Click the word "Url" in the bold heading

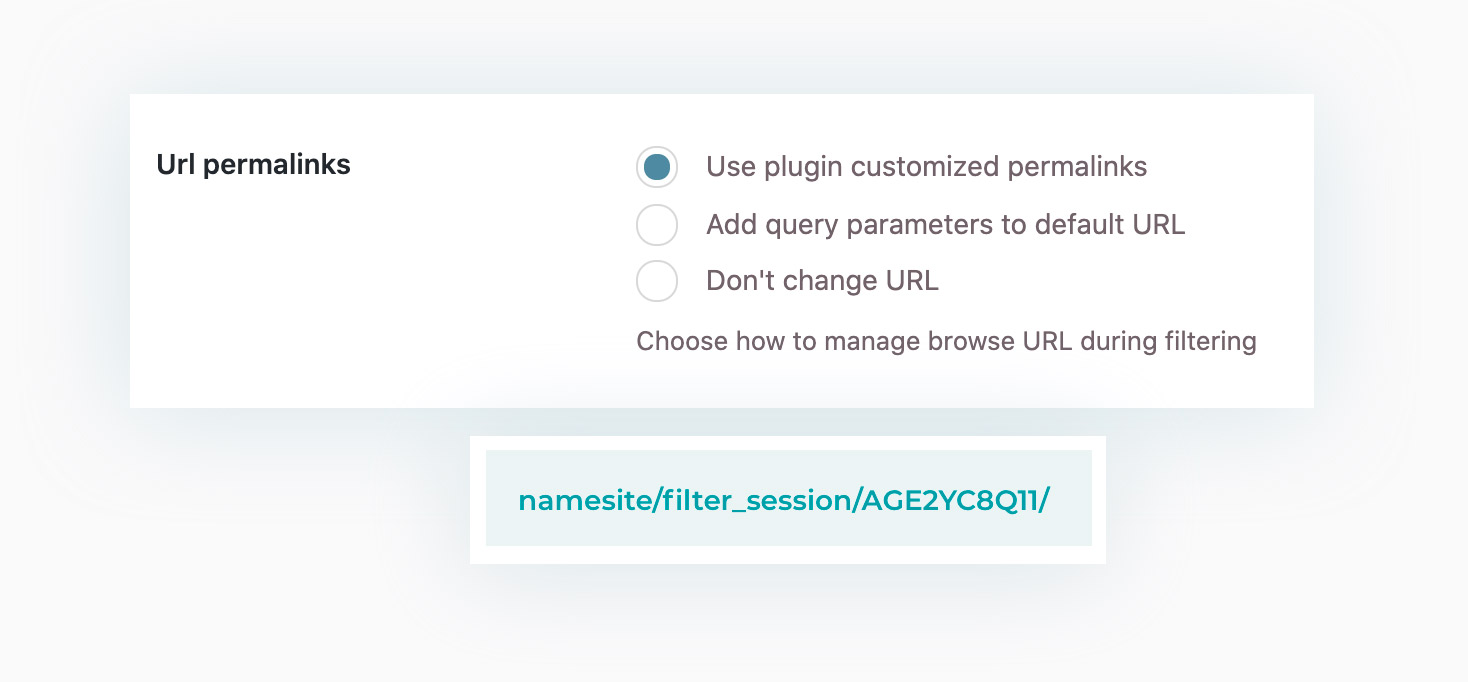pos(176,165)
